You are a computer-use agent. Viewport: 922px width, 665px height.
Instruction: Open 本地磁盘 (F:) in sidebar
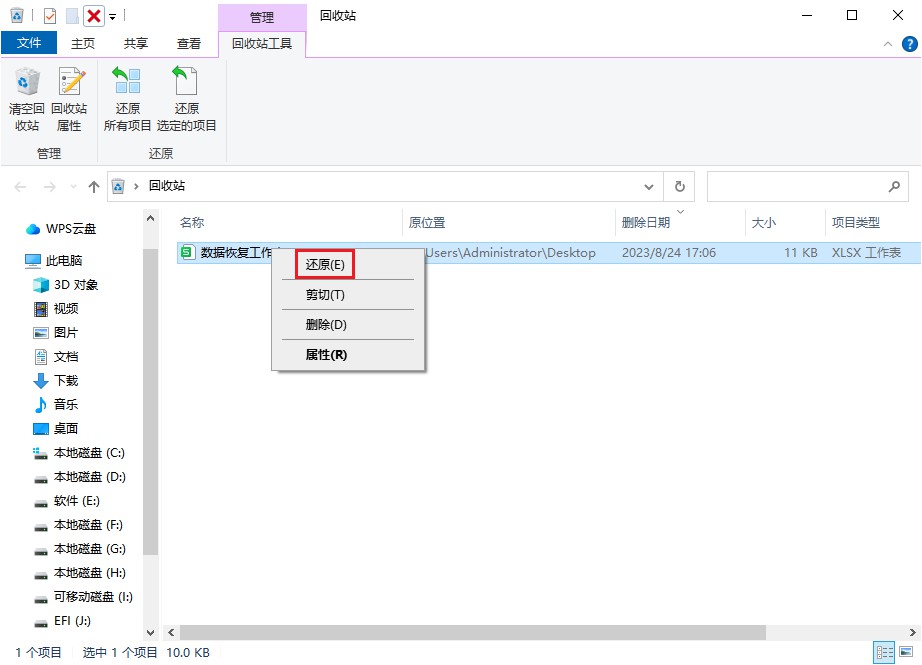[78, 525]
